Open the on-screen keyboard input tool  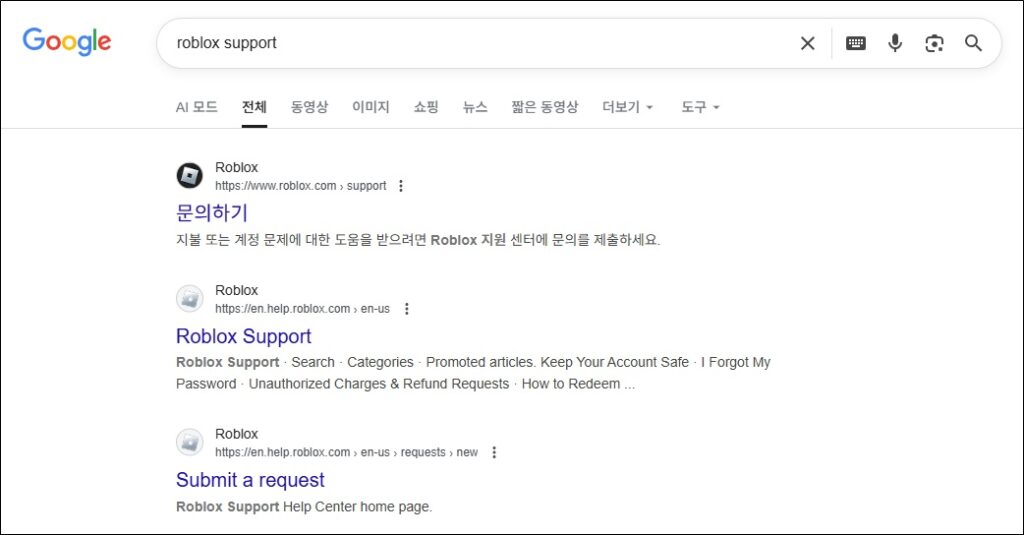point(856,43)
